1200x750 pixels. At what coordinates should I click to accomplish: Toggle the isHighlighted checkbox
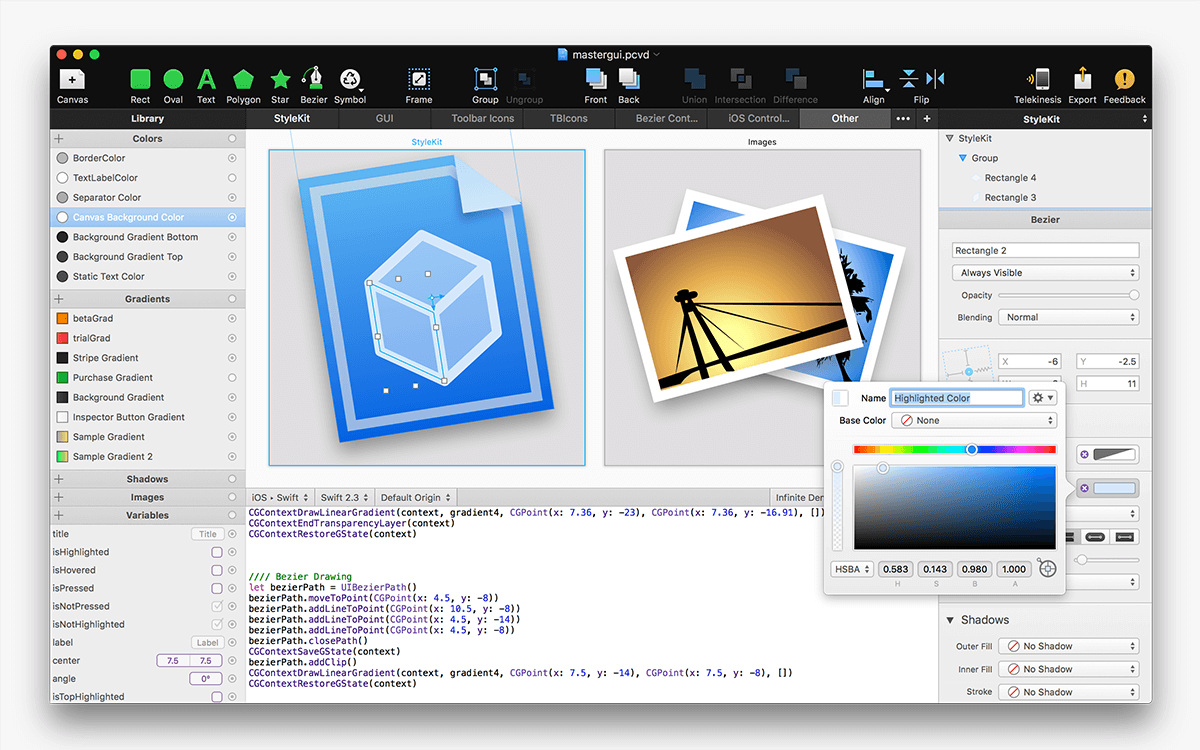217,552
